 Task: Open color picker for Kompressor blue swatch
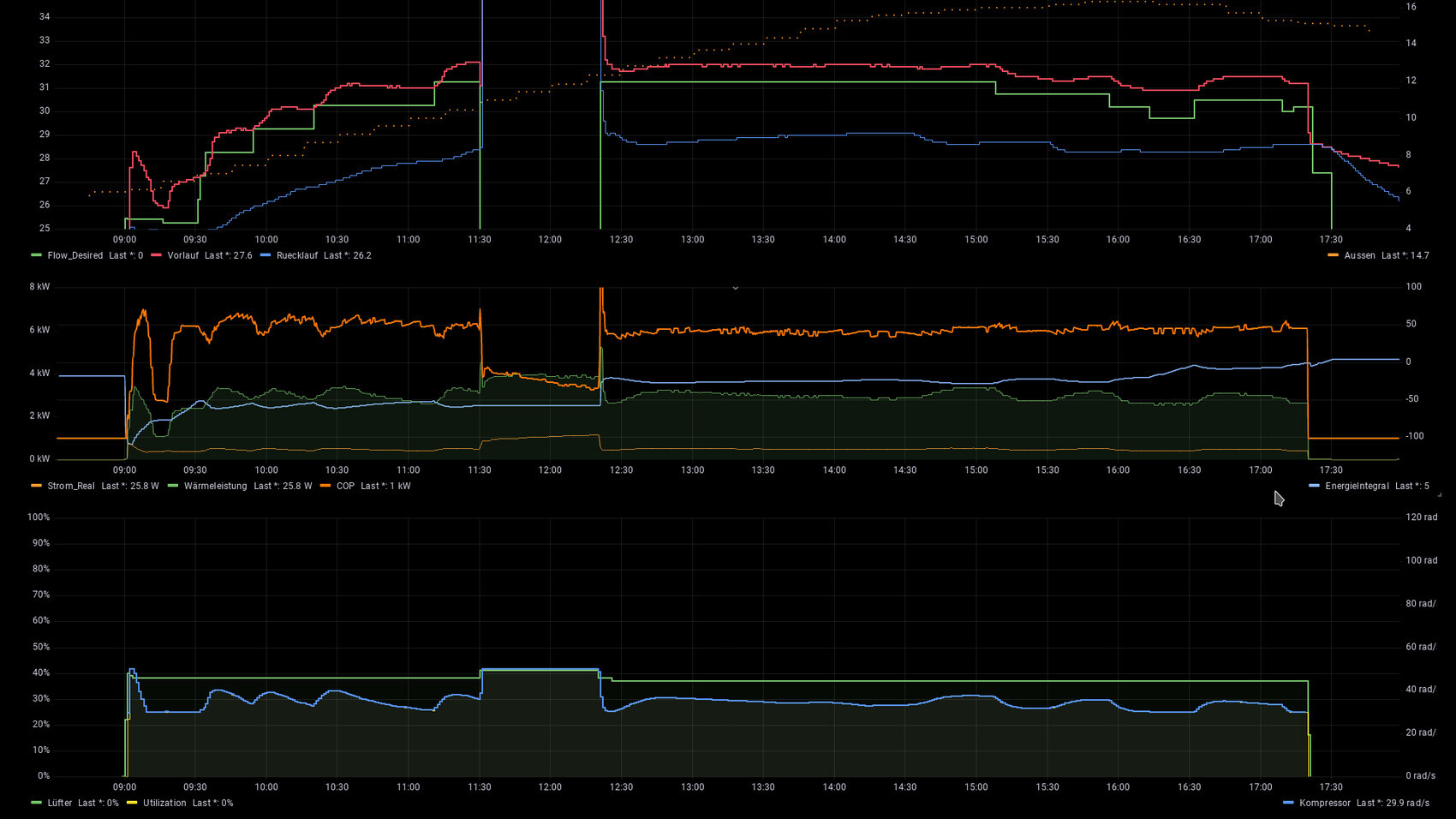[1288, 803]
